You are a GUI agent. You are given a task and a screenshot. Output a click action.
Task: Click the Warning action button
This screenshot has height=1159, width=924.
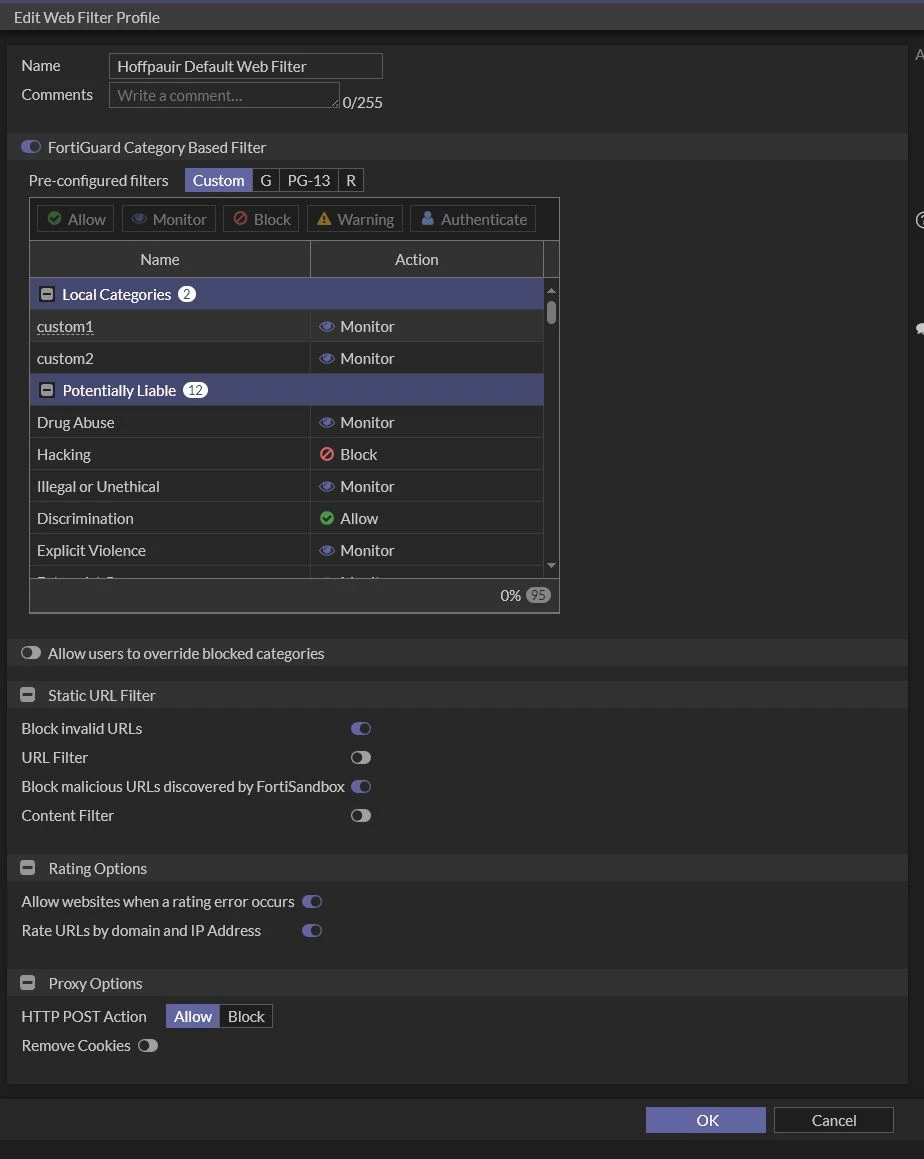coord(355,220)
